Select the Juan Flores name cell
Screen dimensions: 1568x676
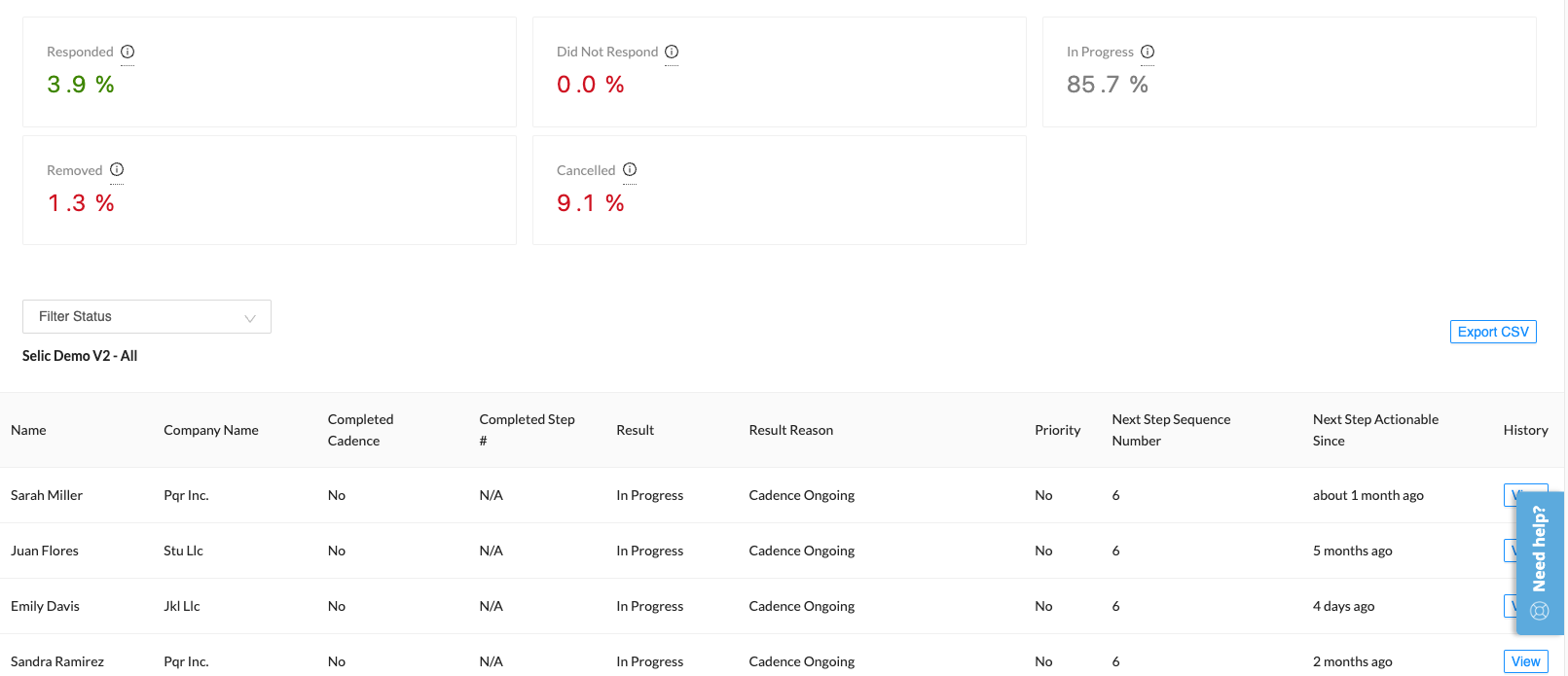click(x=45, y=551)
